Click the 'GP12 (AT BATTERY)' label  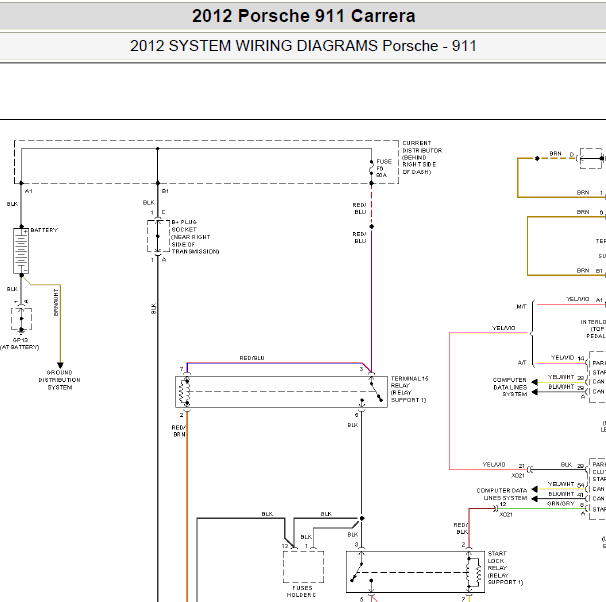coord(19,344)
